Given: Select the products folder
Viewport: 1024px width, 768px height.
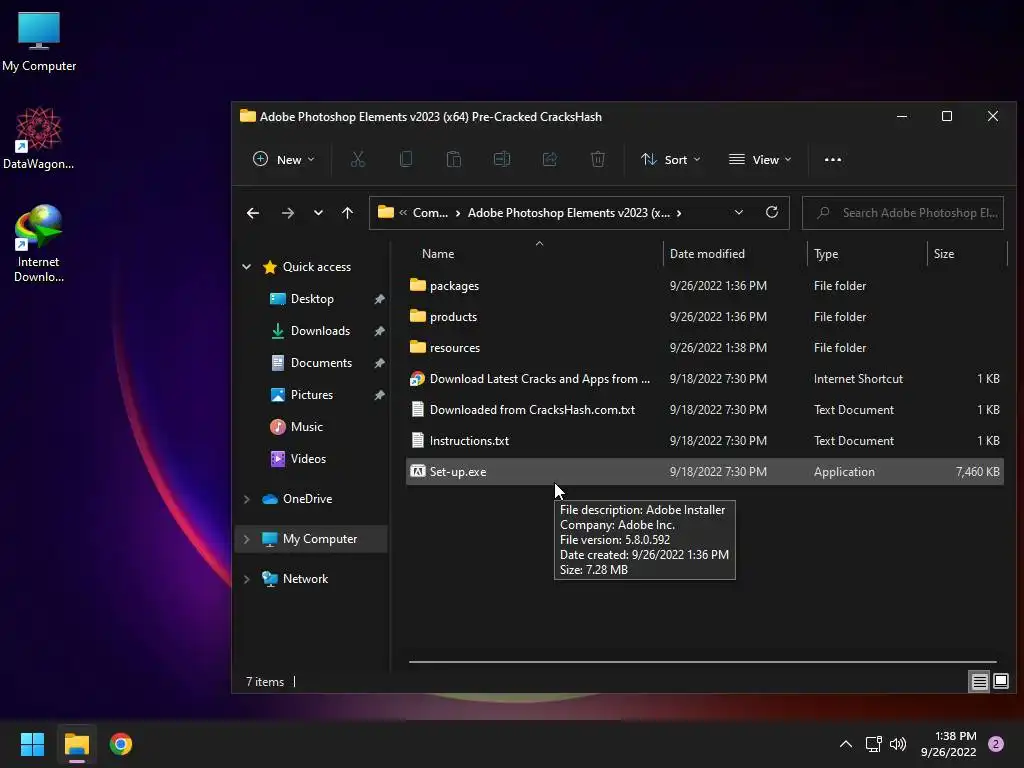Looking at the screenshot, I should point(705,317).
